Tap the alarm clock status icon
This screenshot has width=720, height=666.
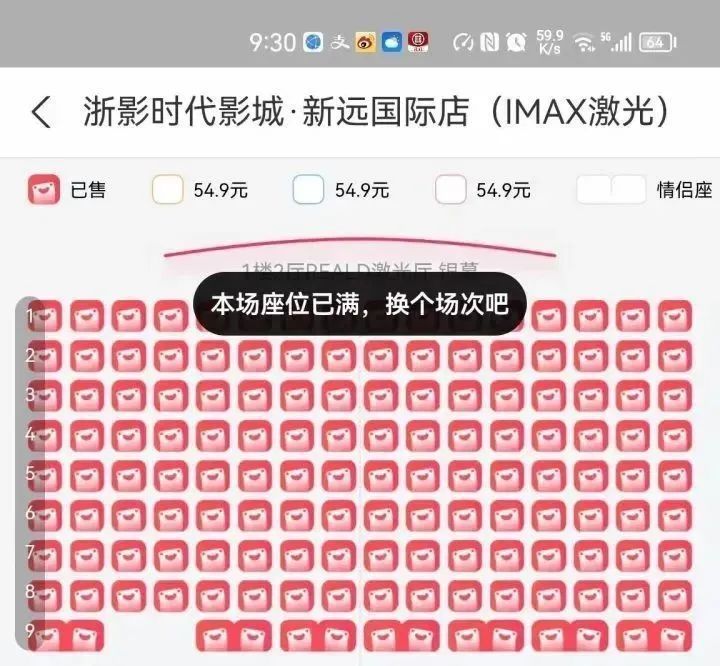click(x=516, y=43)
